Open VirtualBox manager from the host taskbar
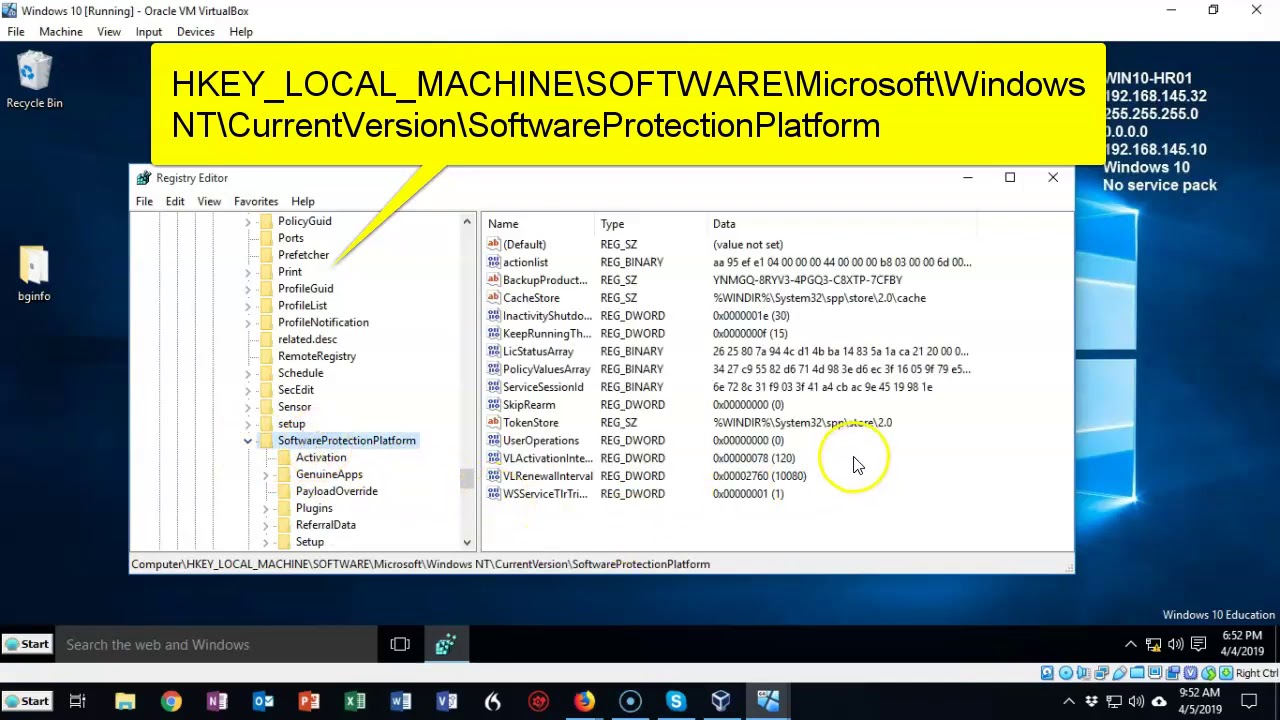 coord(721,701)
